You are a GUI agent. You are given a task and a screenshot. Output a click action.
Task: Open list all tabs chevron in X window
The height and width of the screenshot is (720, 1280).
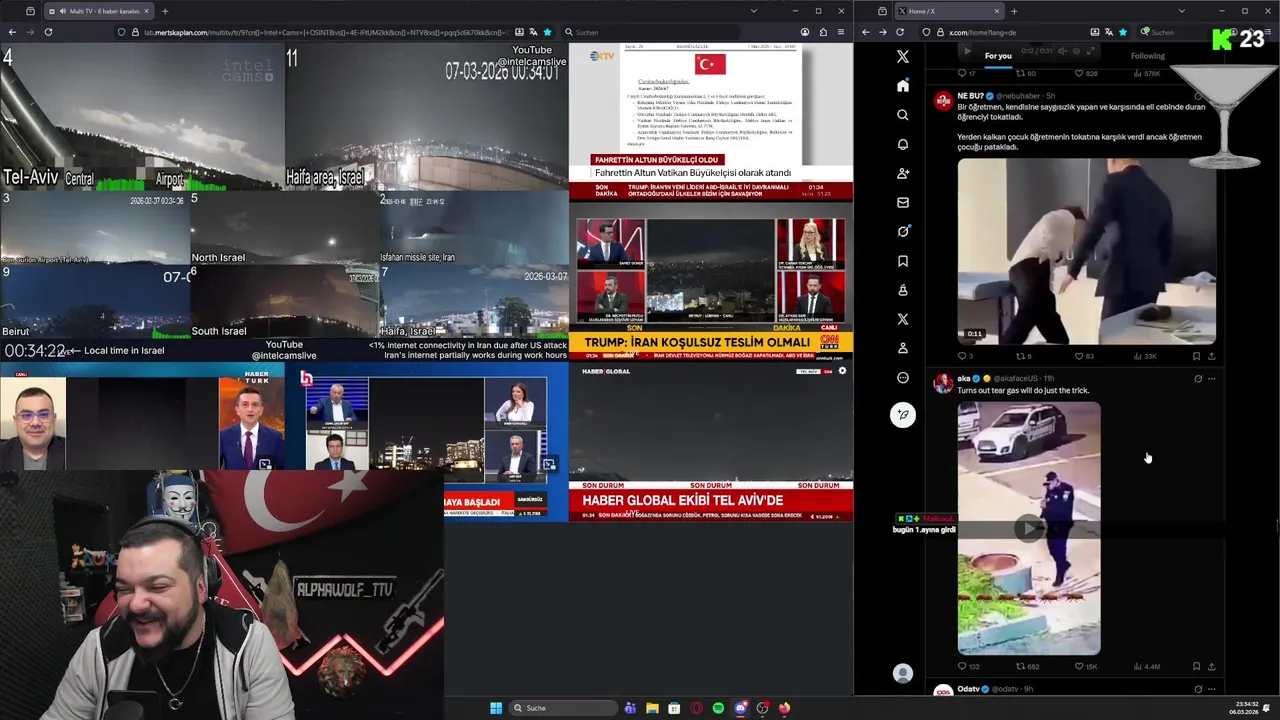(x=1181, y=11)
